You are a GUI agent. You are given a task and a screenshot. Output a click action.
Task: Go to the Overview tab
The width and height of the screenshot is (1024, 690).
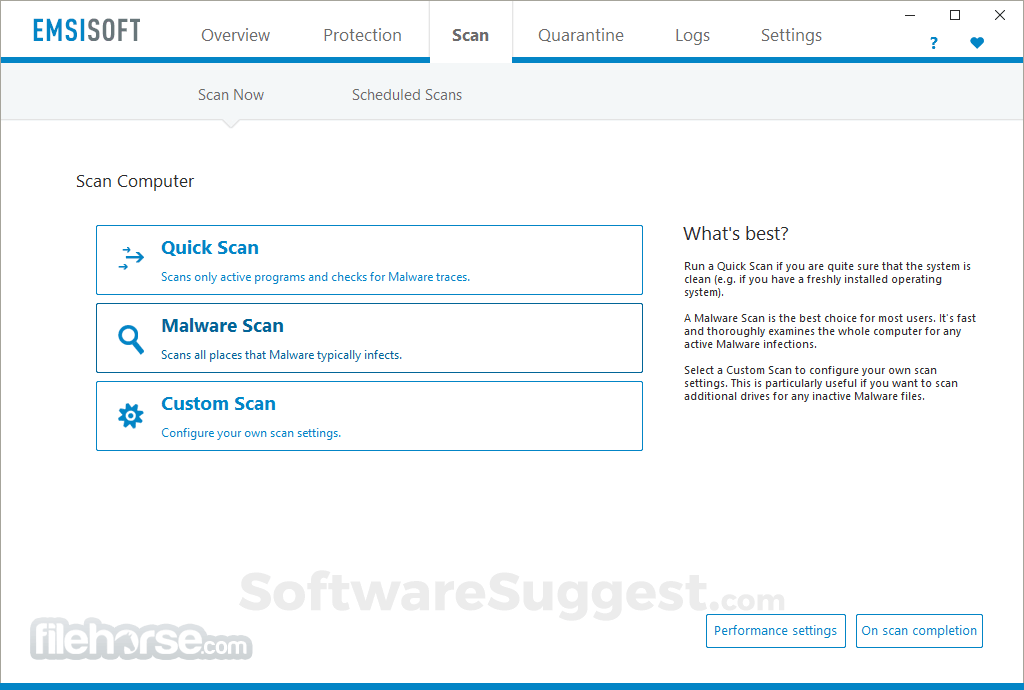click(x=235, y=34)
